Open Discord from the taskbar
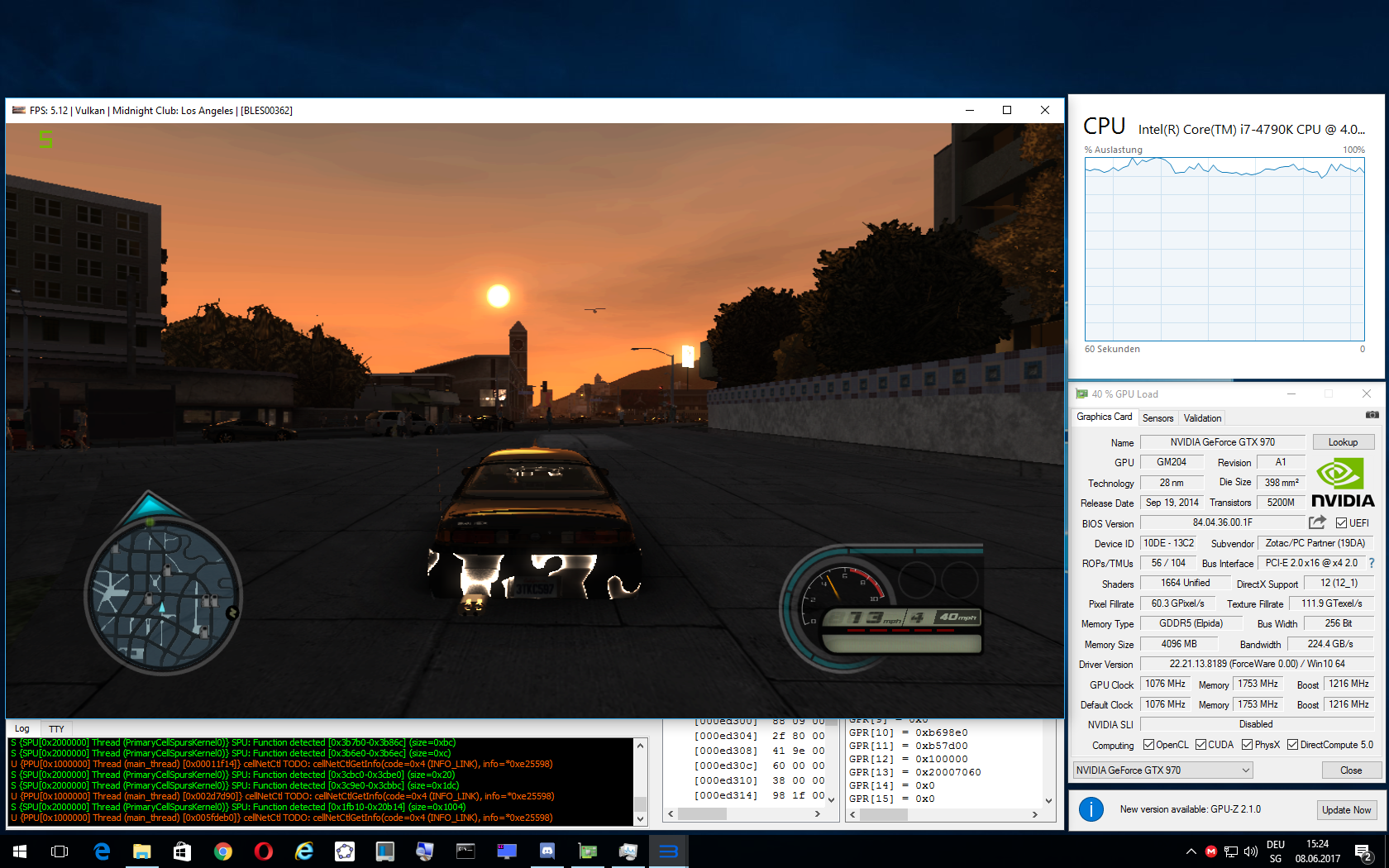This screenshot has height=868, width=1389. coord(547,851)
